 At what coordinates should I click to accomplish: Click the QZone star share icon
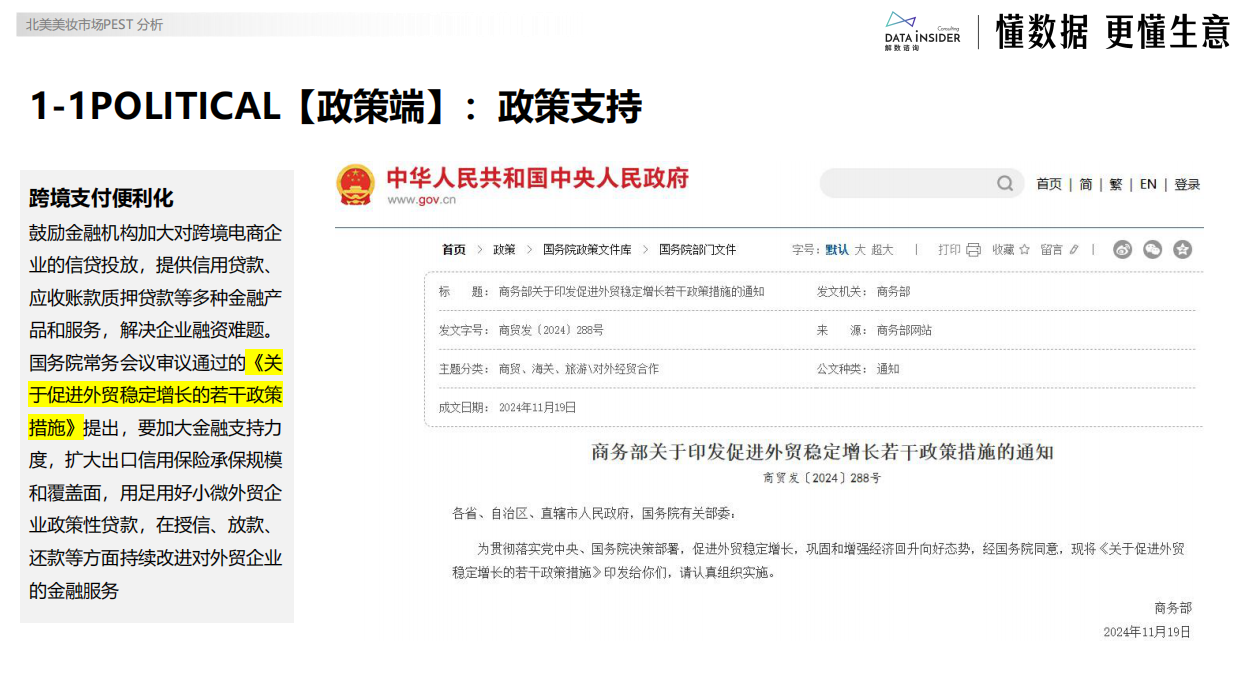[1183, 250]
